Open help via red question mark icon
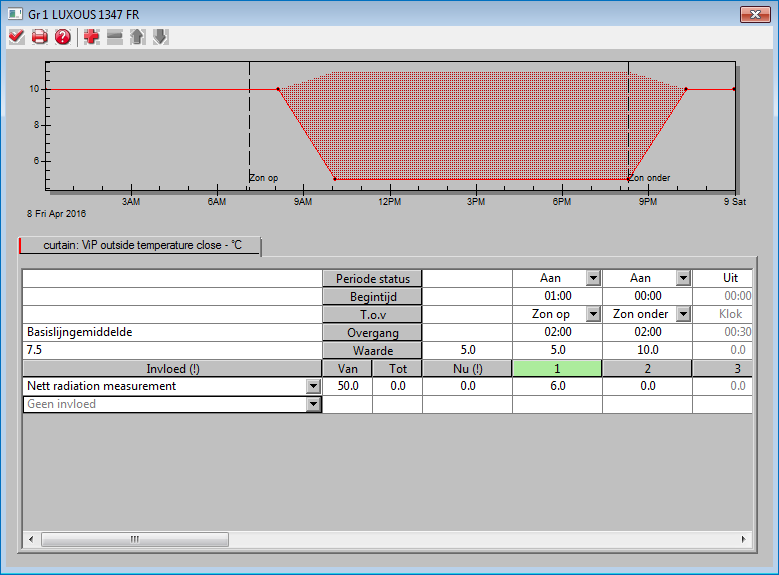The height and width of the screenshot is (575, 779). 63,37
